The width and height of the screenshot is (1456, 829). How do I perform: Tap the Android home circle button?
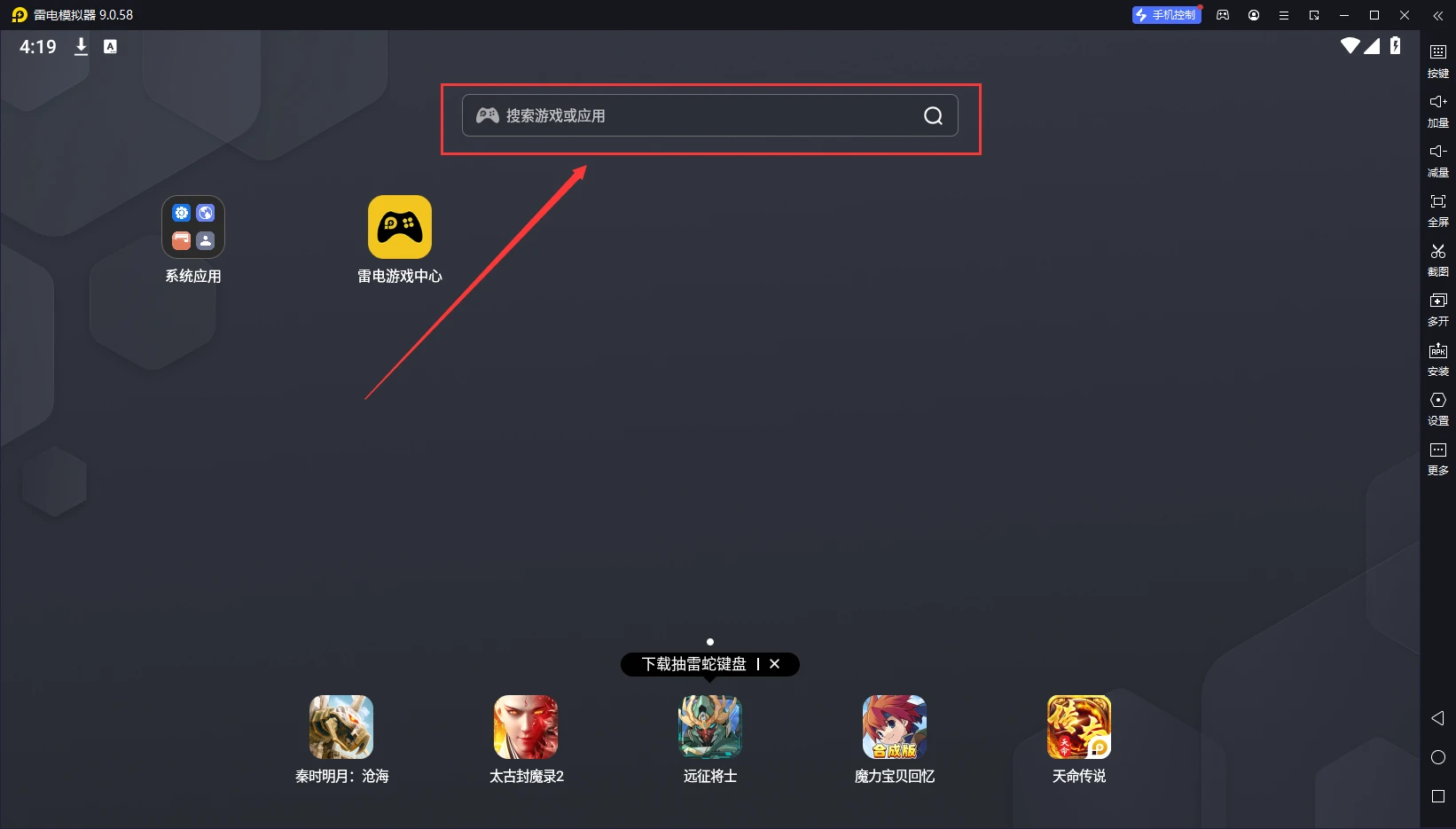pyautogui.click(x=1438, y=757)
